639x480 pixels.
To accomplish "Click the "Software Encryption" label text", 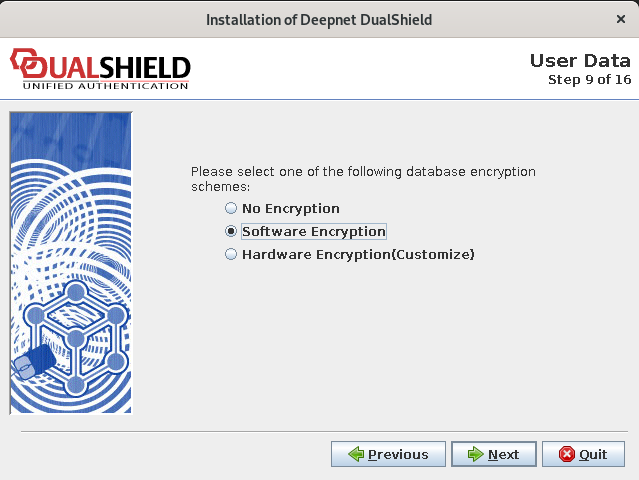I will 313,232.
